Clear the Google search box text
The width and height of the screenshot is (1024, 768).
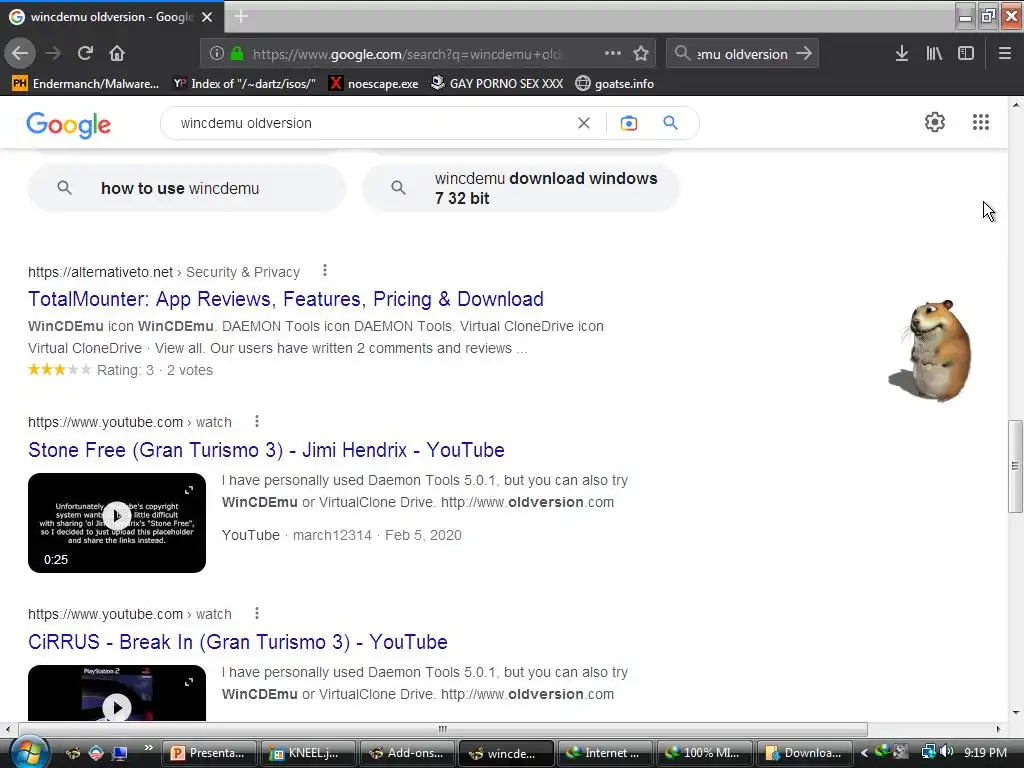click(584, 123)
